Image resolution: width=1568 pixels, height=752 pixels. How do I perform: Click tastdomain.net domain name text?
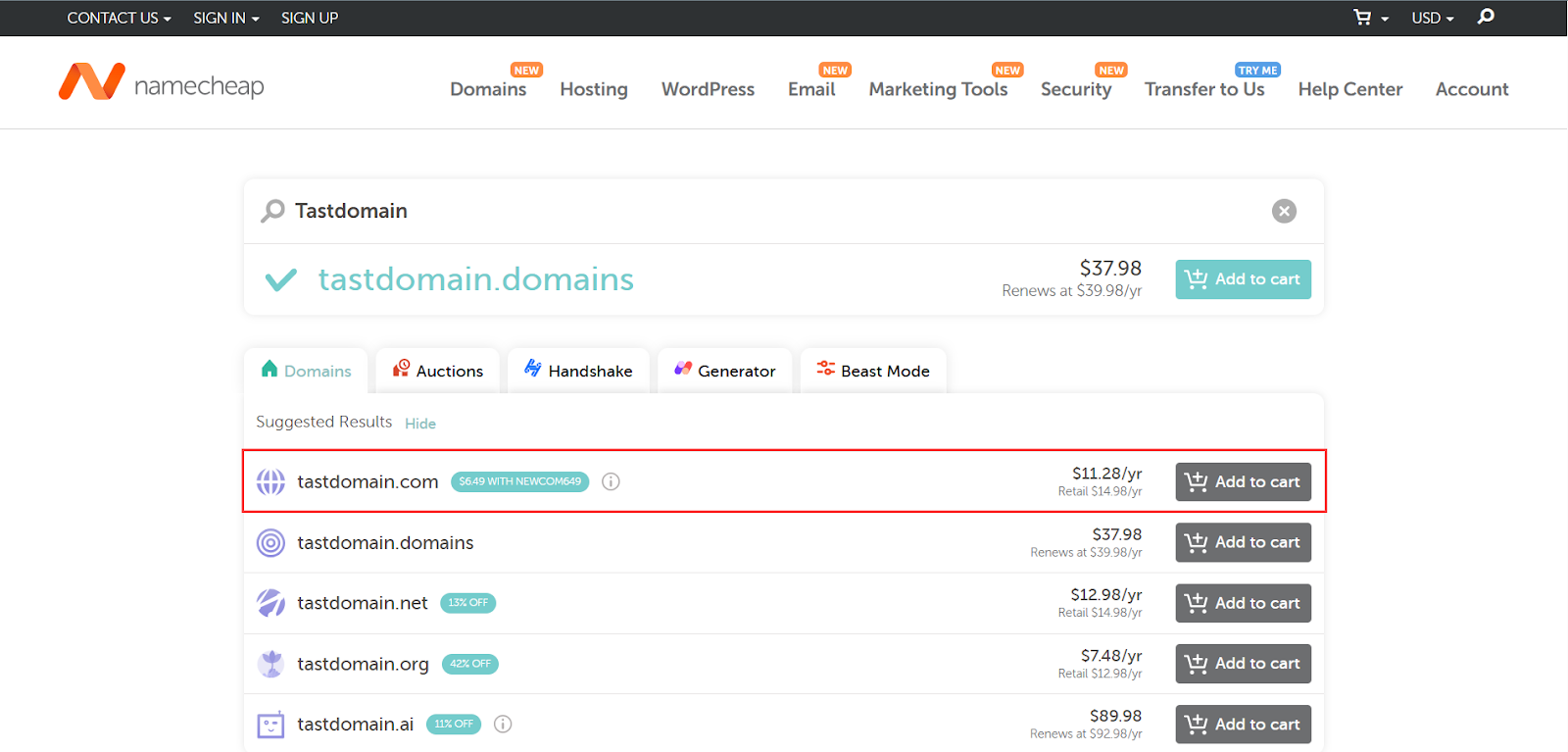(x=363, y=603)
